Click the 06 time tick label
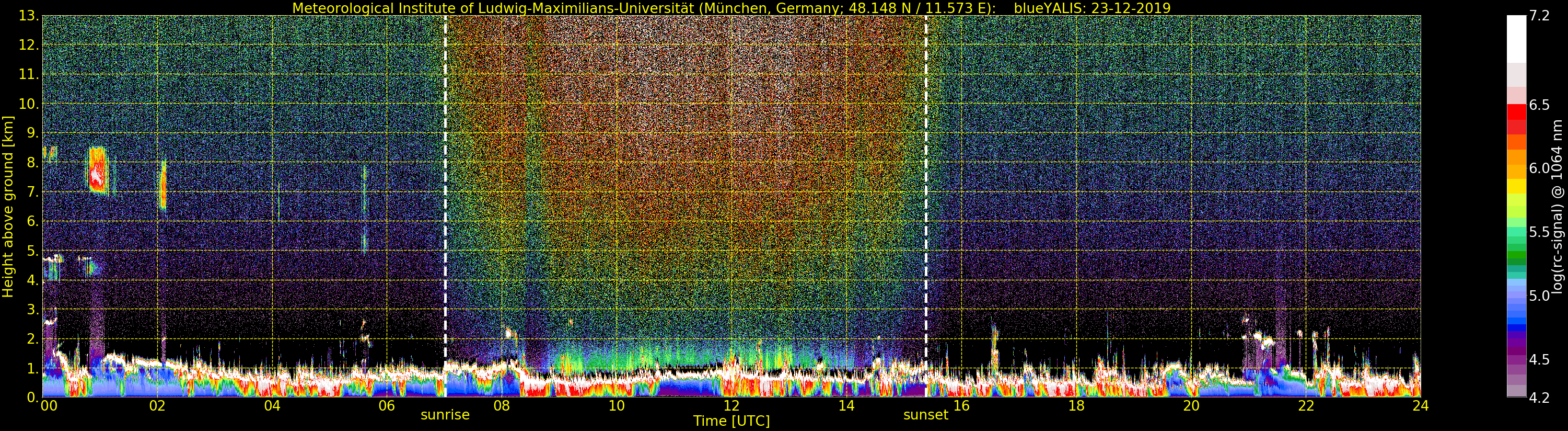1568x431 pixels. pyautogui.click(x=387, y=405)
